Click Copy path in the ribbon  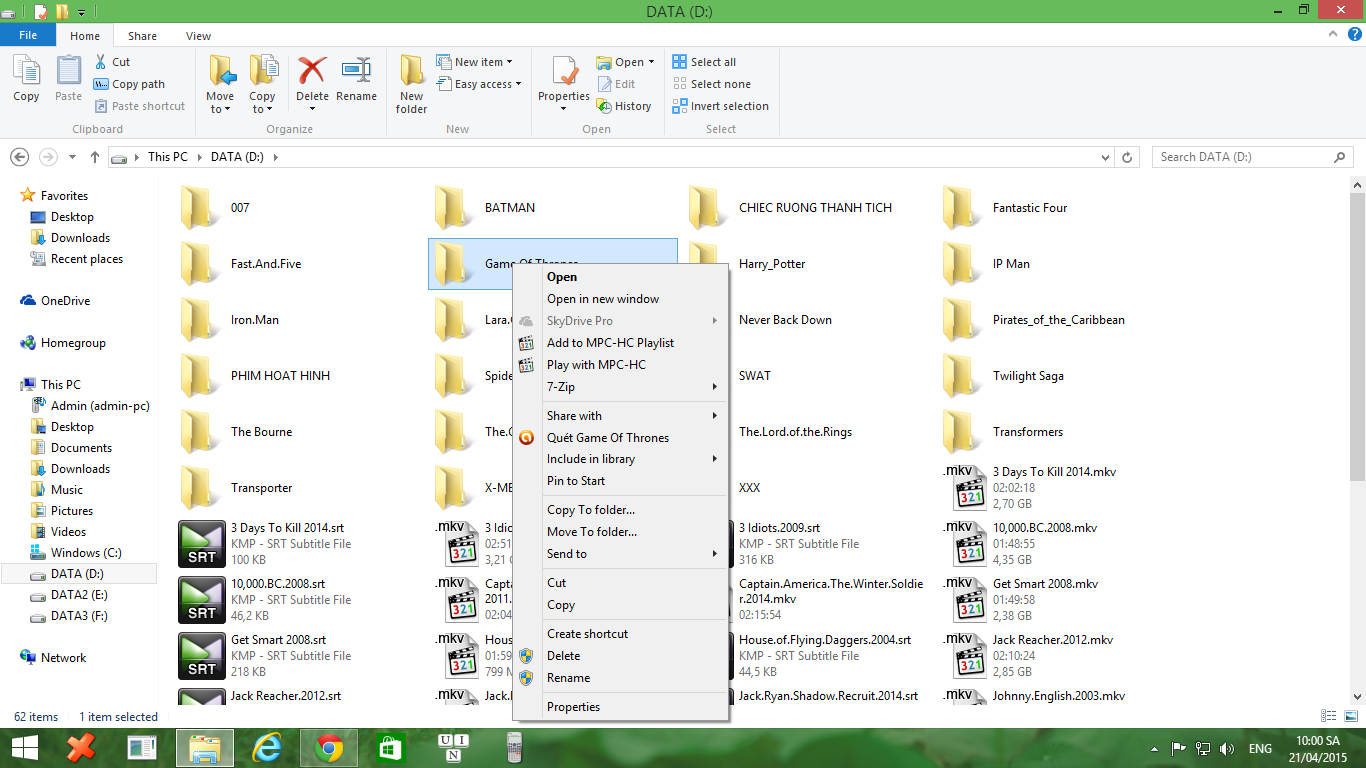coord(129,84)
